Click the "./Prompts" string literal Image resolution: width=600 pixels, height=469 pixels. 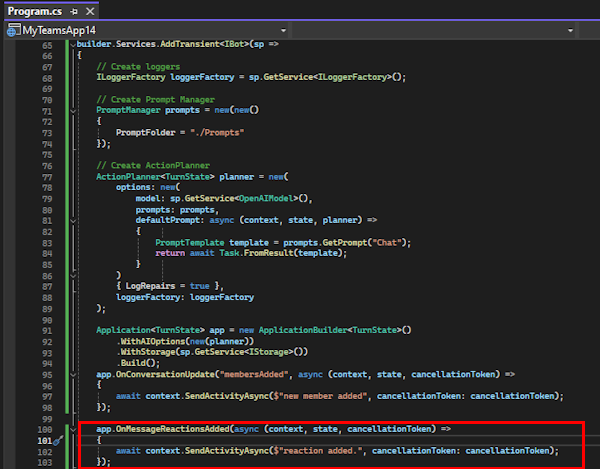217,132
